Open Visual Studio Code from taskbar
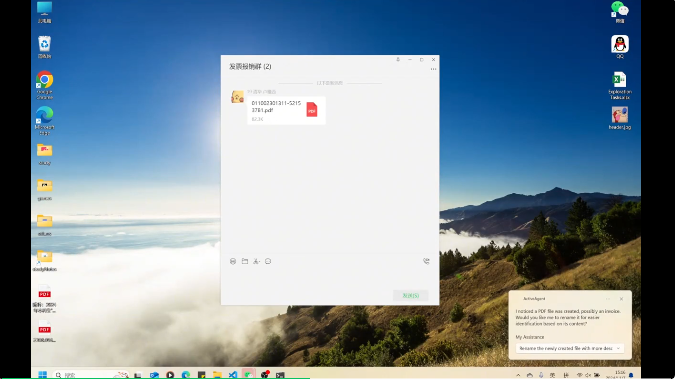This screenshot has height=380, width=675. point(233,375)
